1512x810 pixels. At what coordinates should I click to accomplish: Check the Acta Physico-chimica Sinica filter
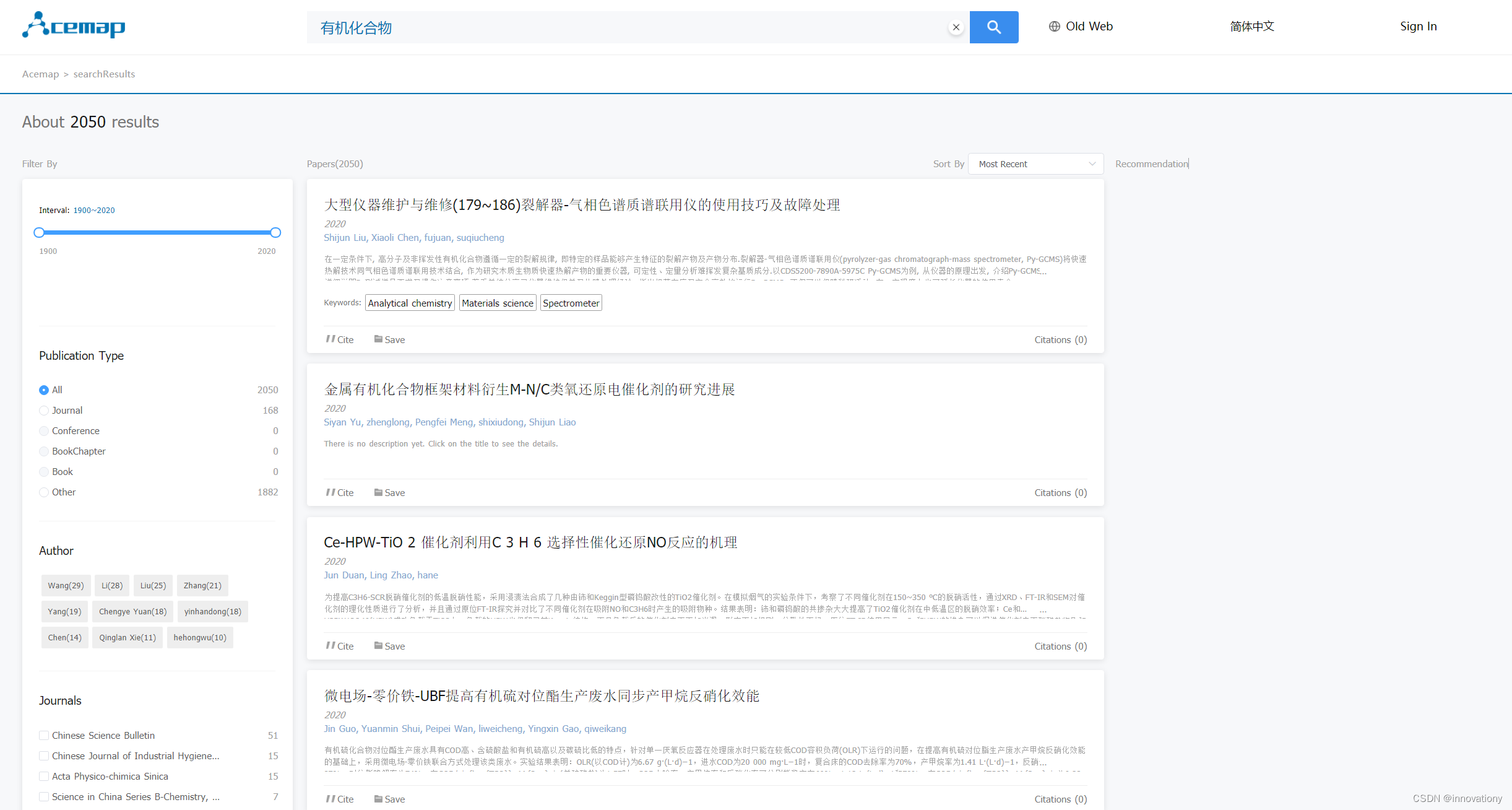(x=44, y=777)
